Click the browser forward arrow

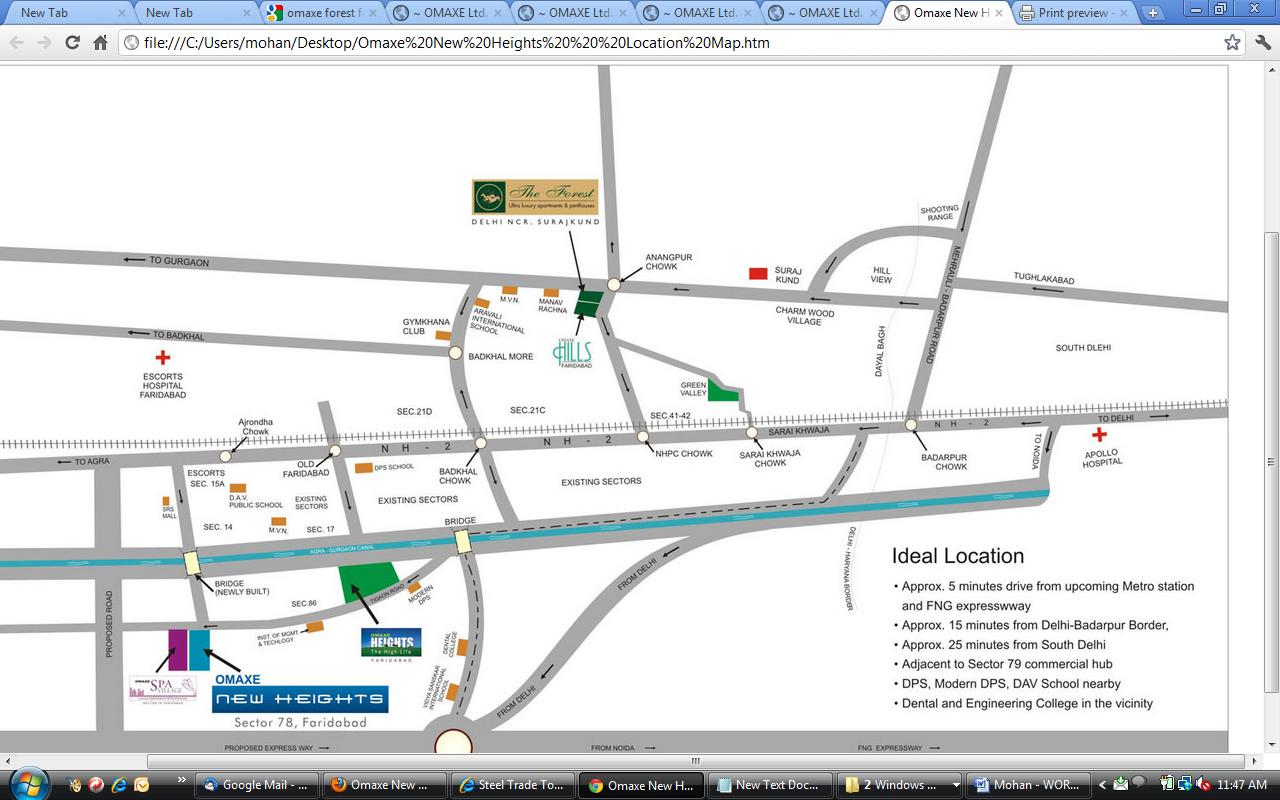(44, 43)
